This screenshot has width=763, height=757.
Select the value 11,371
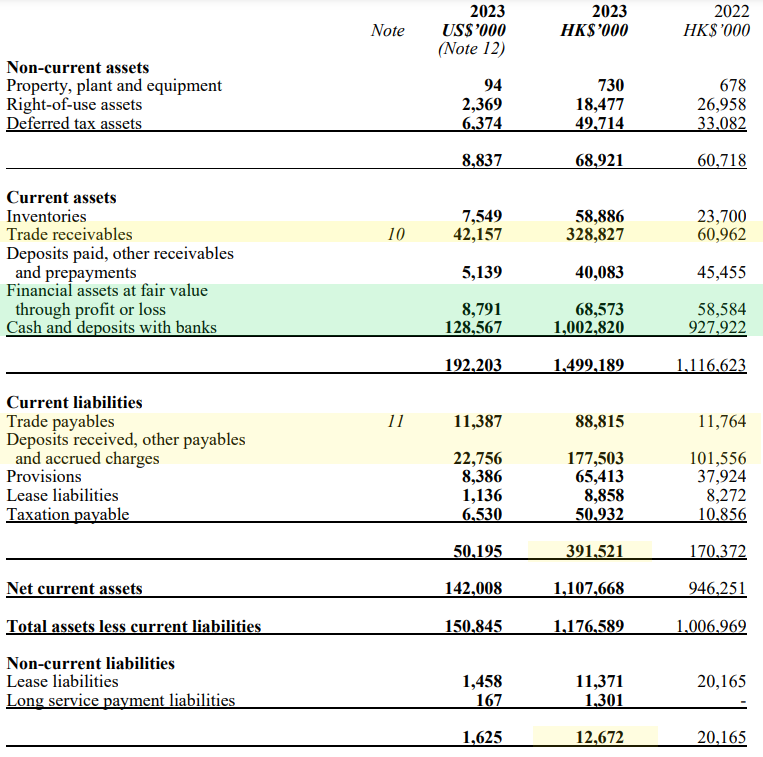pyautogui.click(x=600, y=682)
